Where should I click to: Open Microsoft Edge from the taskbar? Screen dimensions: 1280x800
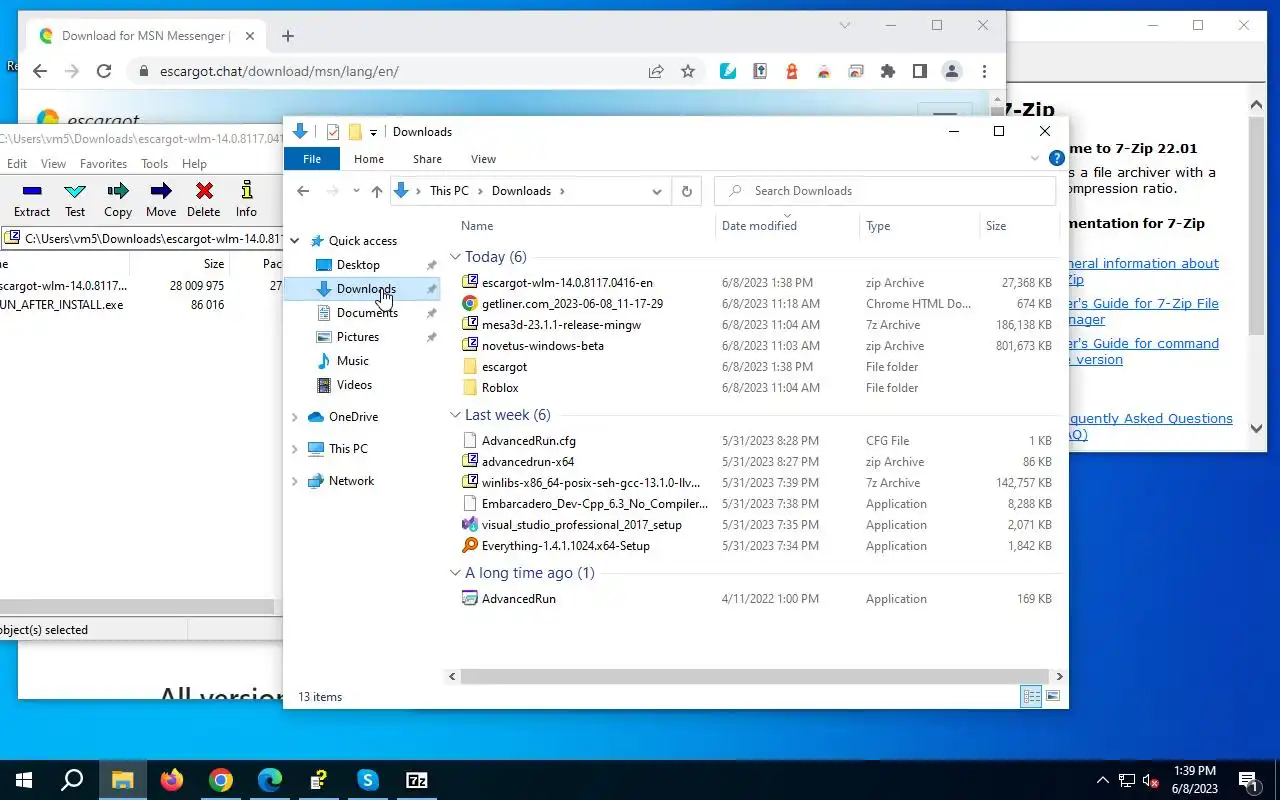(270, 780)
